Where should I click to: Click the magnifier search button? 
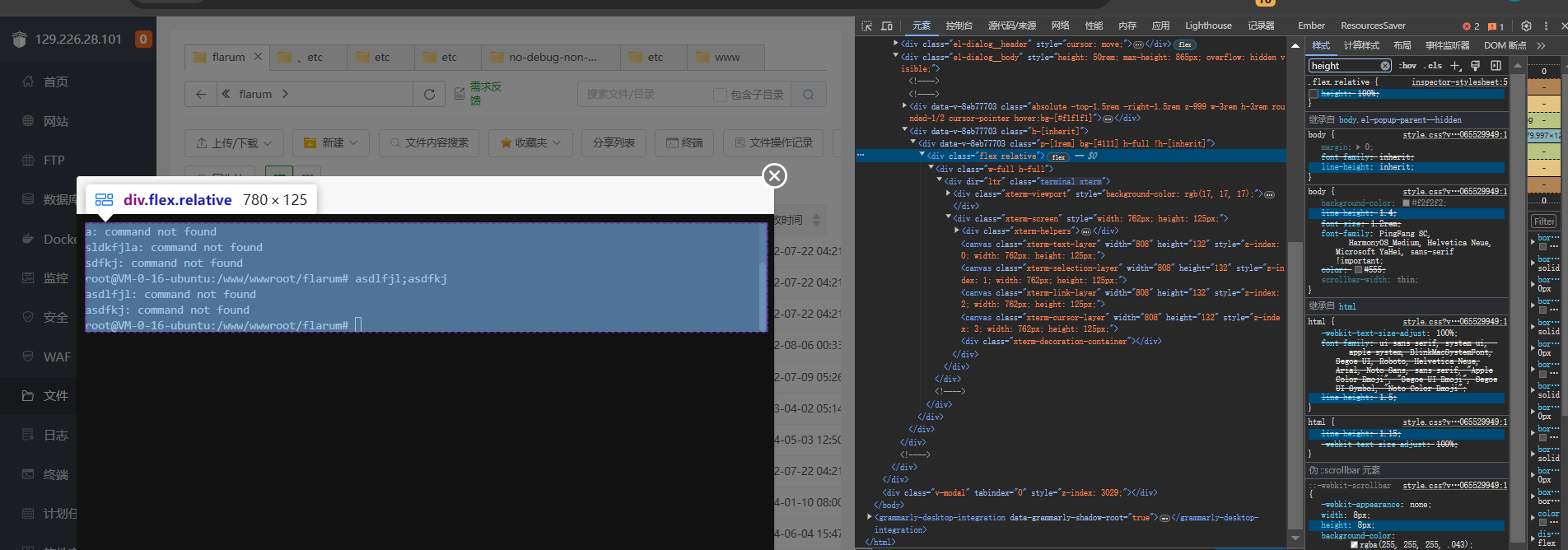pos(808,95)
